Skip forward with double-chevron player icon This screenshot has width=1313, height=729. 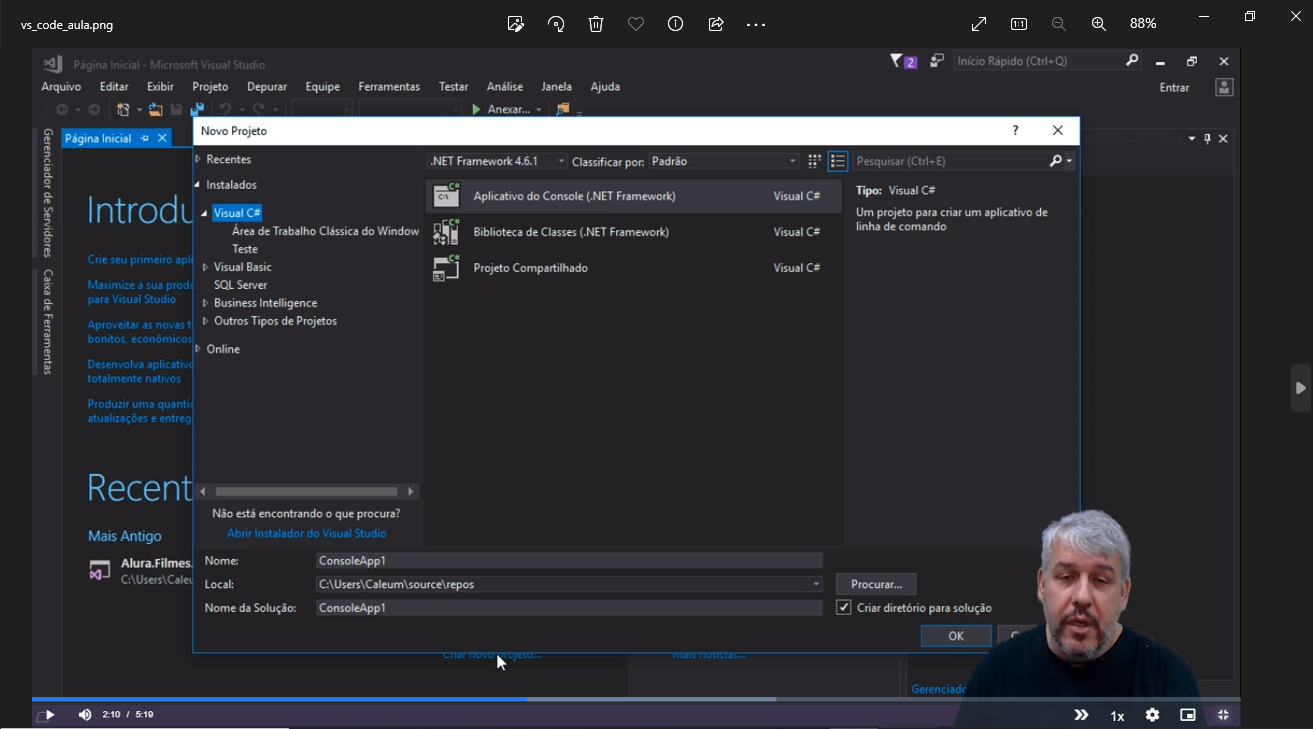[1081, 715]
